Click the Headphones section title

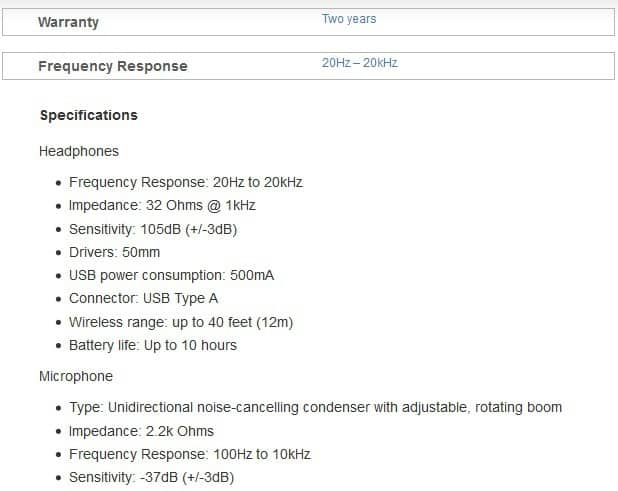point(78,151)
